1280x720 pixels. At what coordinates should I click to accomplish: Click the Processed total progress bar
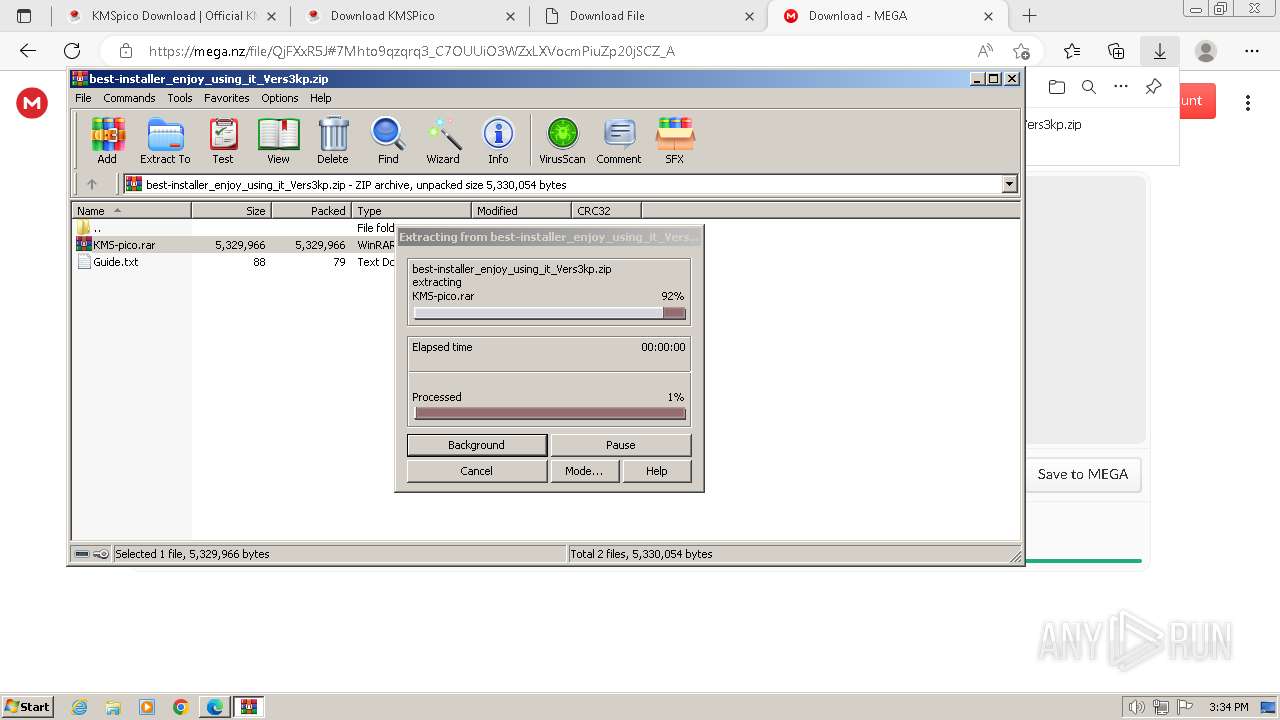click(549, 413)
